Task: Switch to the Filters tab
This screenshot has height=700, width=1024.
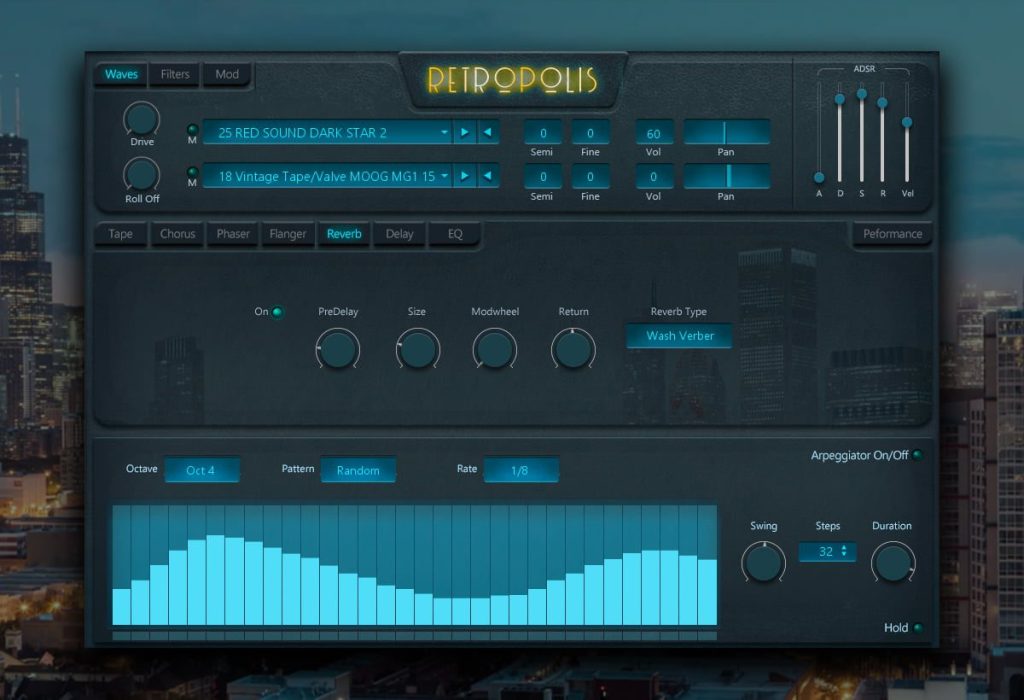Action: tap(175, 74)
